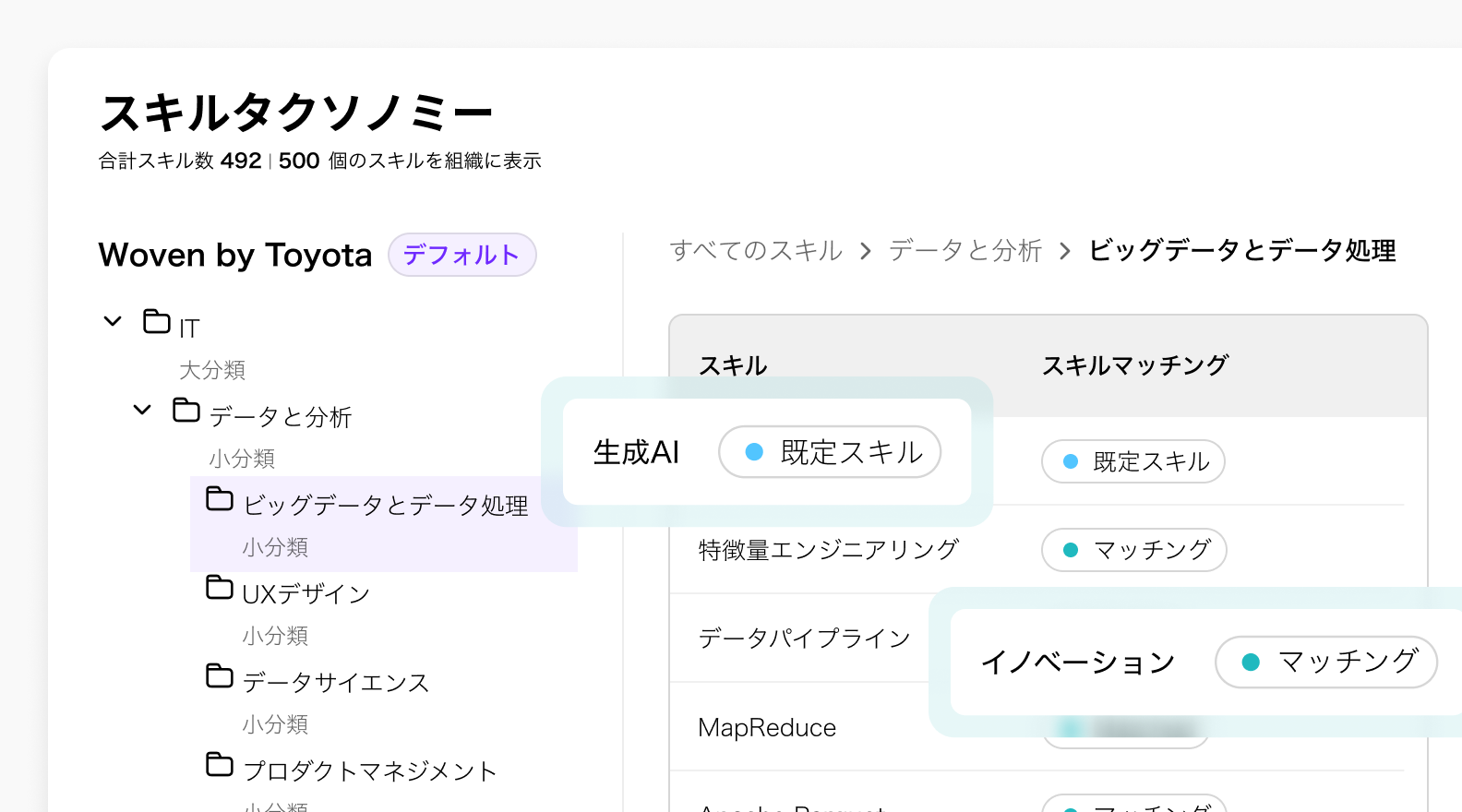
Task: Click the 小分類 label under データと分析
Action: pos(242,459)
